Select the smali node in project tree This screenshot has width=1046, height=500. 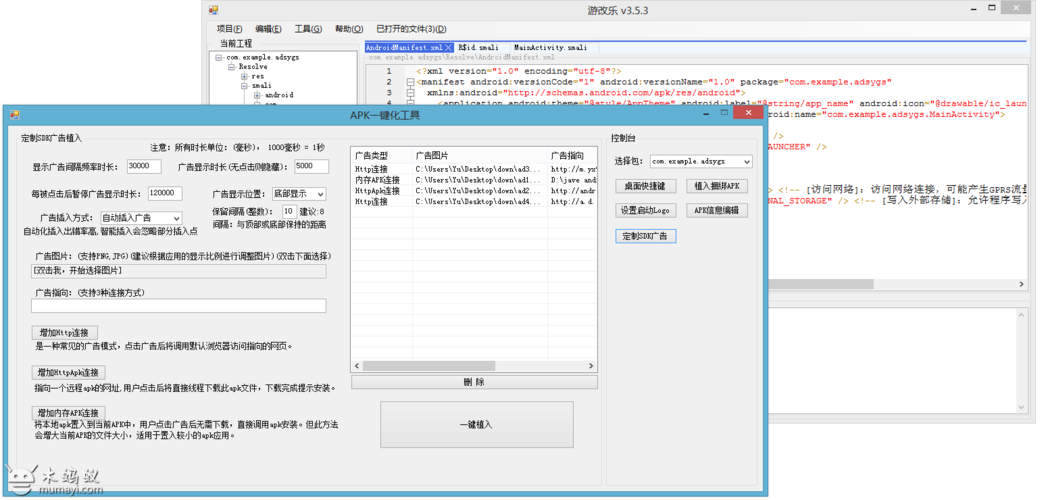[x=260, y=86]
